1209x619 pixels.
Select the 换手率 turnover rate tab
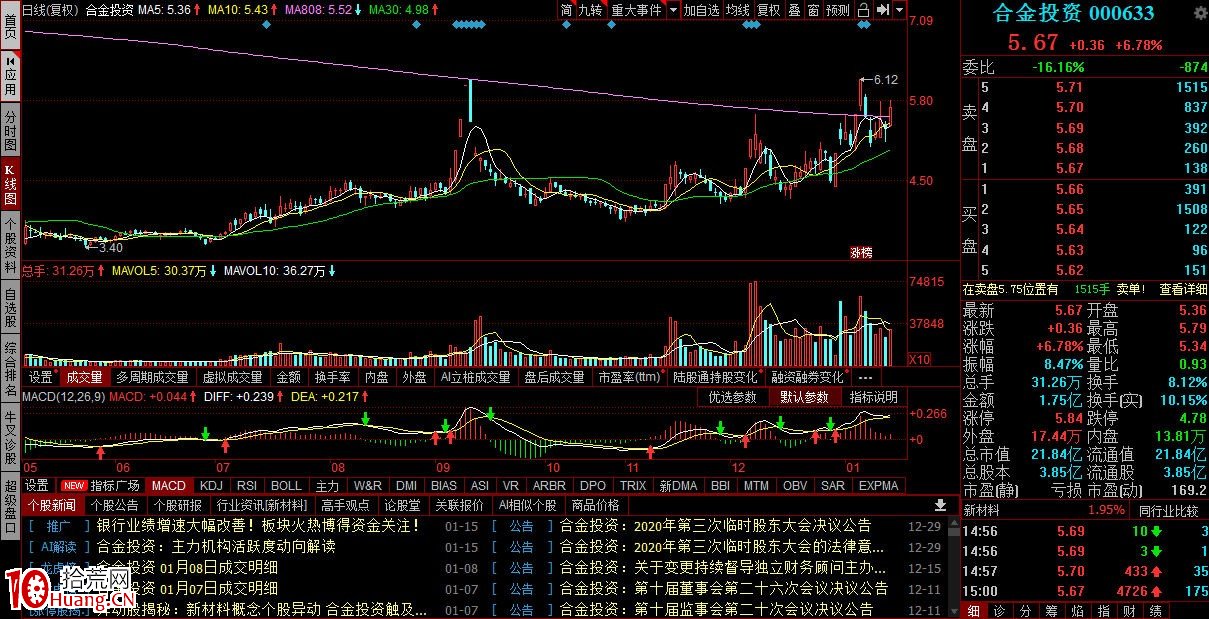(332, 378)
